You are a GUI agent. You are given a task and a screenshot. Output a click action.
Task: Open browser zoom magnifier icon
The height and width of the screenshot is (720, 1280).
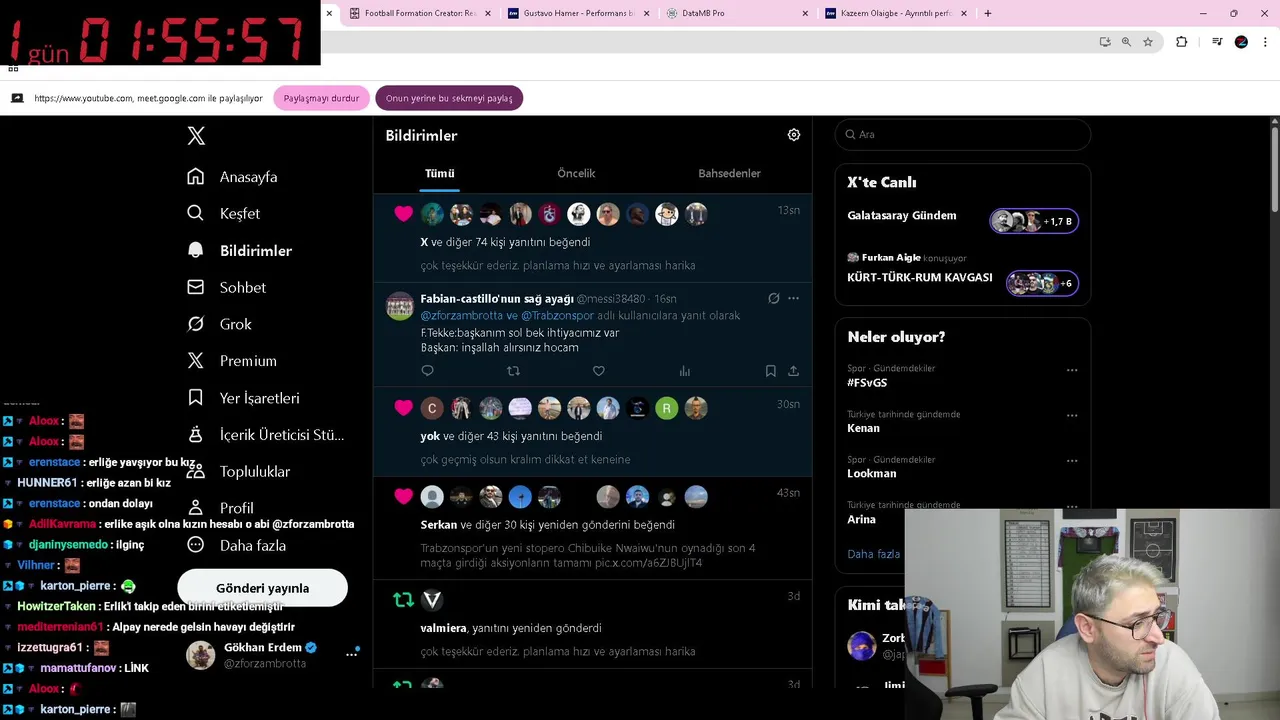tap(1126, 42)
